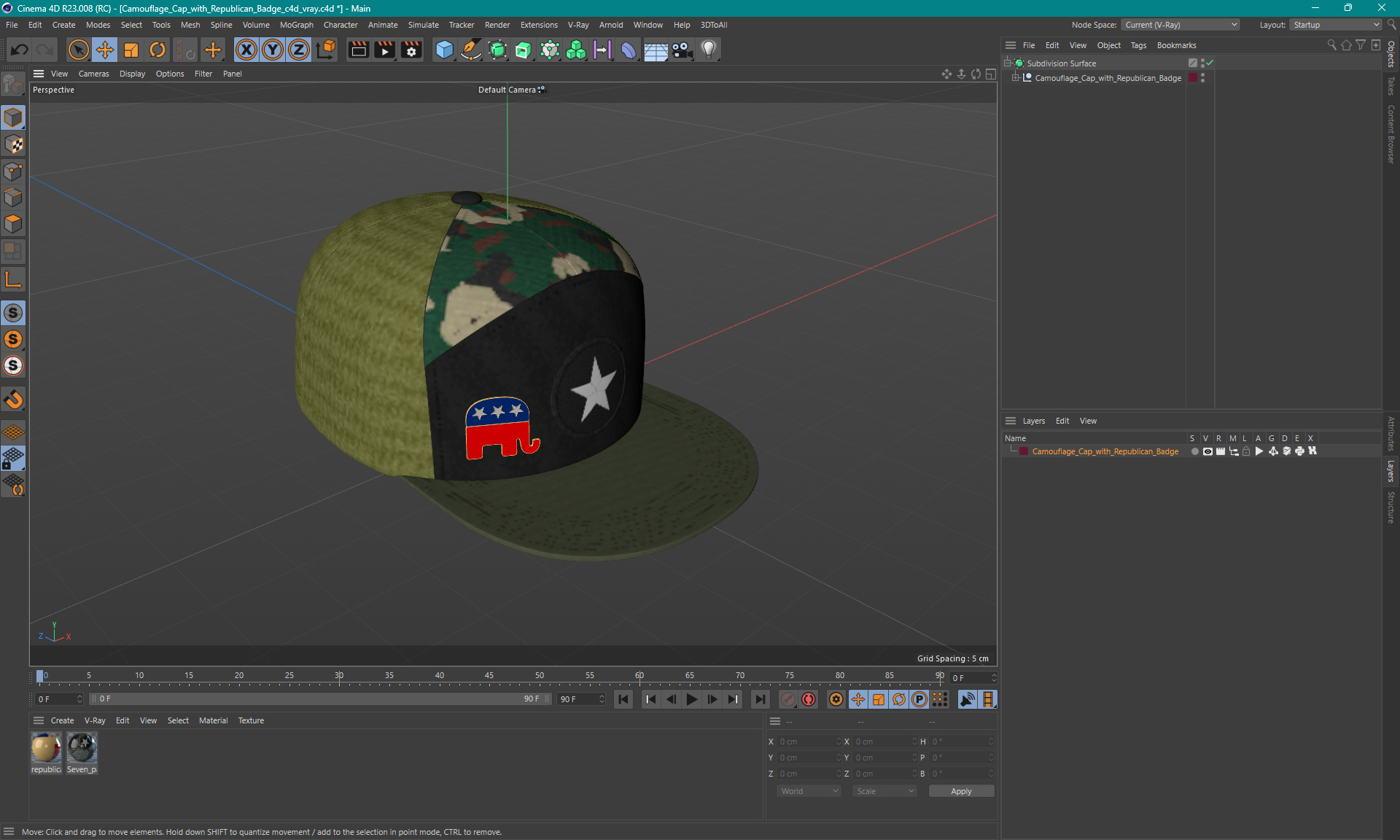Viewport: 1400px width, 840px height.
Task: Expand the Subdivision Surface tree item
Action: click(x=1008, y=63)
